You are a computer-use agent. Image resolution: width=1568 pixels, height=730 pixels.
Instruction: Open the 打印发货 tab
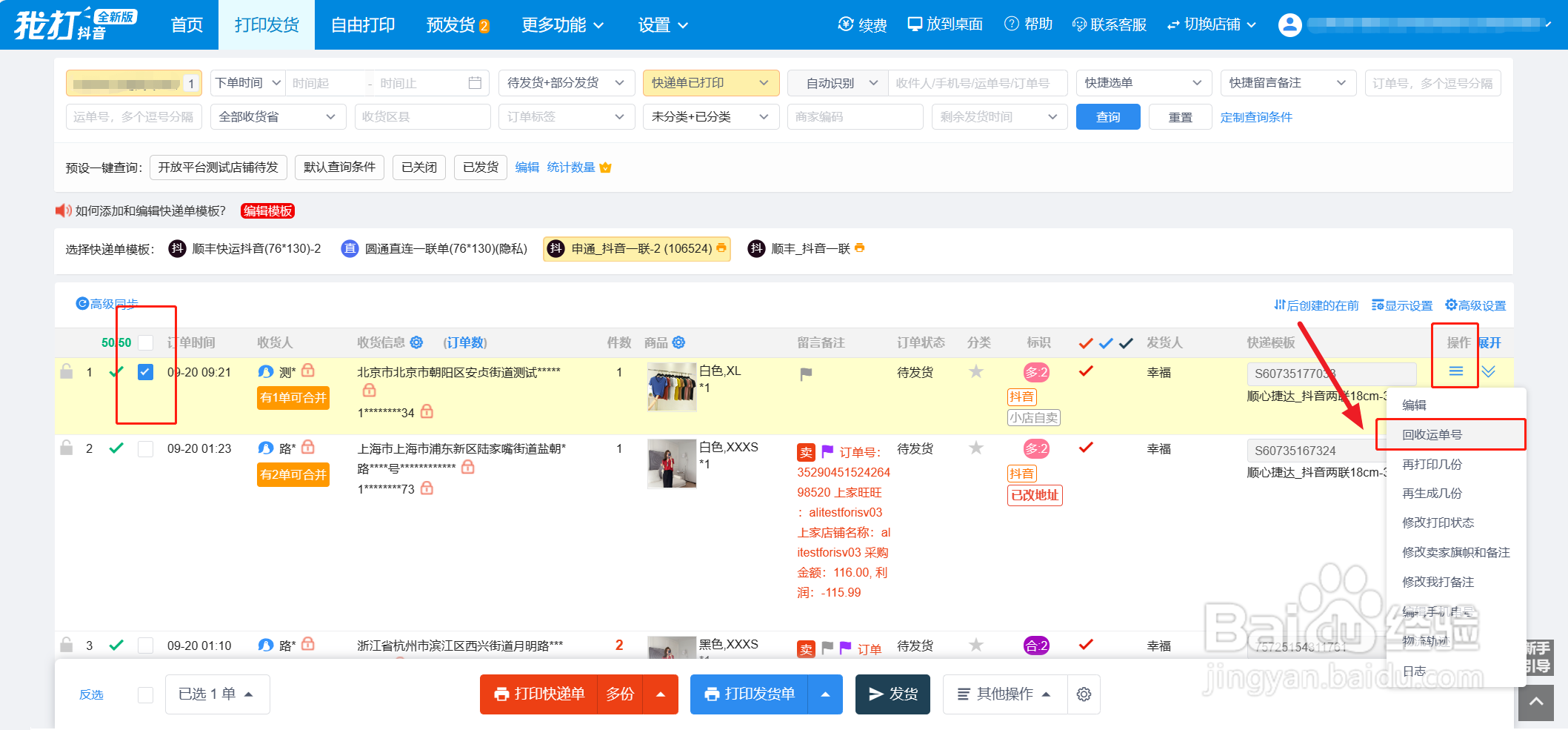coord(267,25)
